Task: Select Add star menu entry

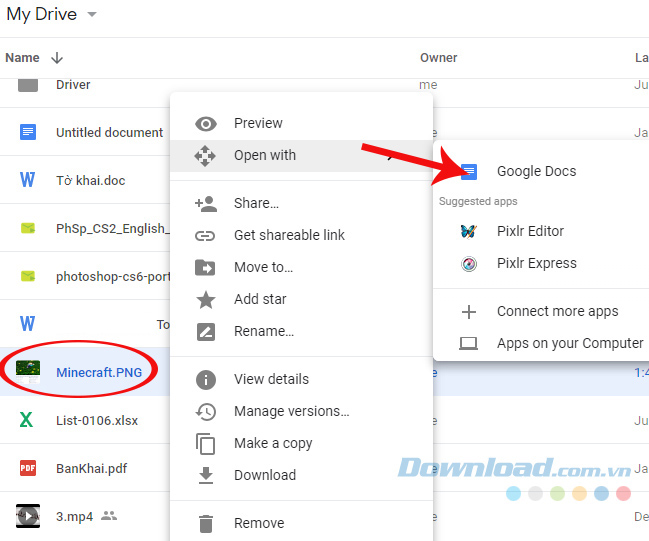Action: (x=301, y=299)
